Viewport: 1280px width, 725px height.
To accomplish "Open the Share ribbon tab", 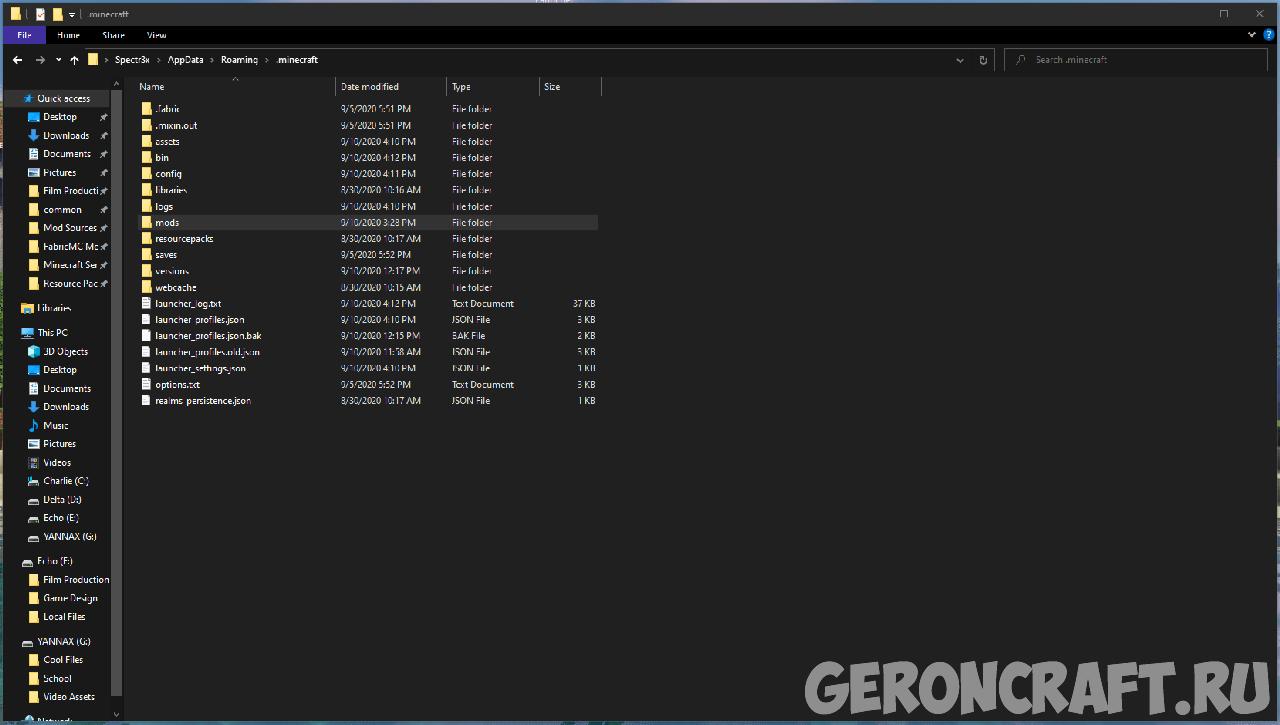I will point(113,35).
